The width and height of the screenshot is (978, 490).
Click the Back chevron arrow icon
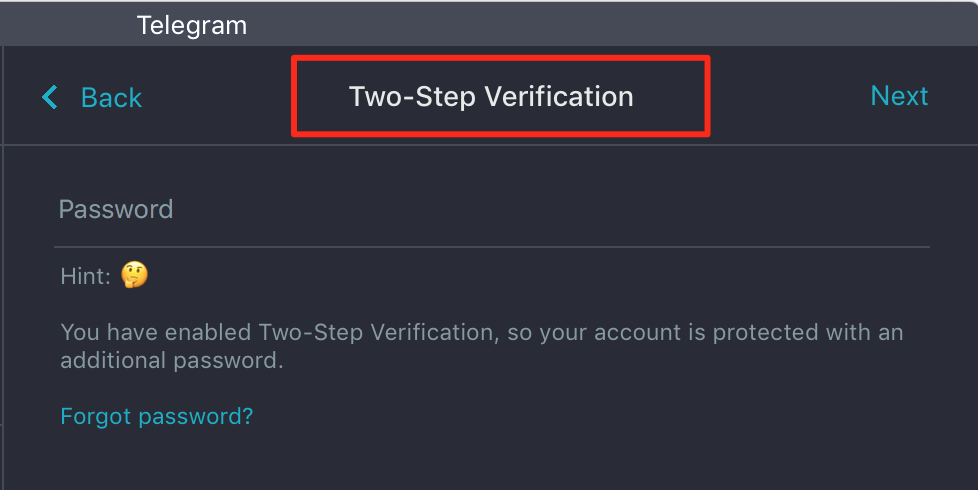coord(50,97)
